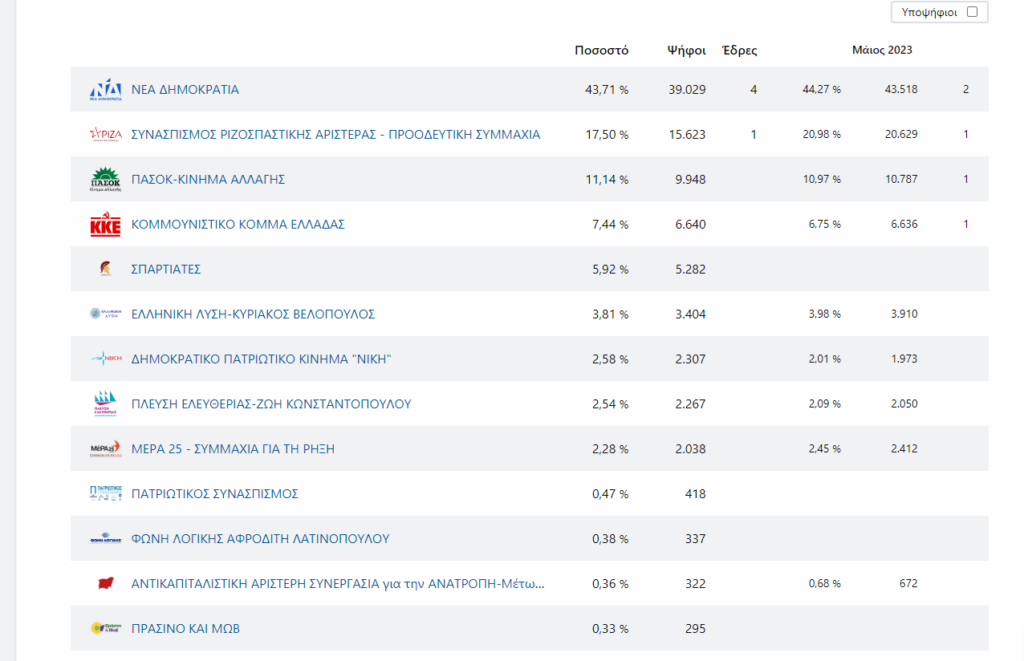Image resolution: width=1024 pixels, height=661 pixels.
Task: Click the 5.282 votes value
Action: 690,269
